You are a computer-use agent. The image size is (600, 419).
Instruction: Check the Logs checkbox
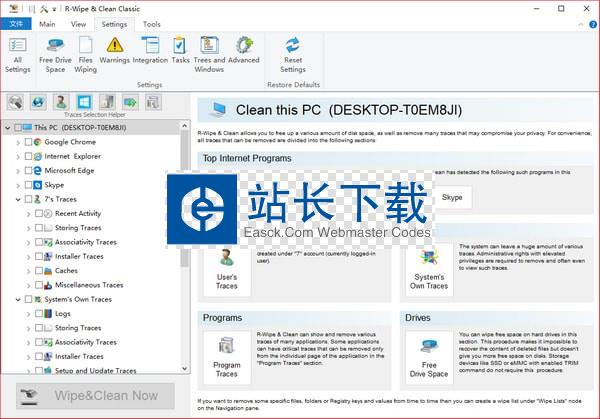39,313
